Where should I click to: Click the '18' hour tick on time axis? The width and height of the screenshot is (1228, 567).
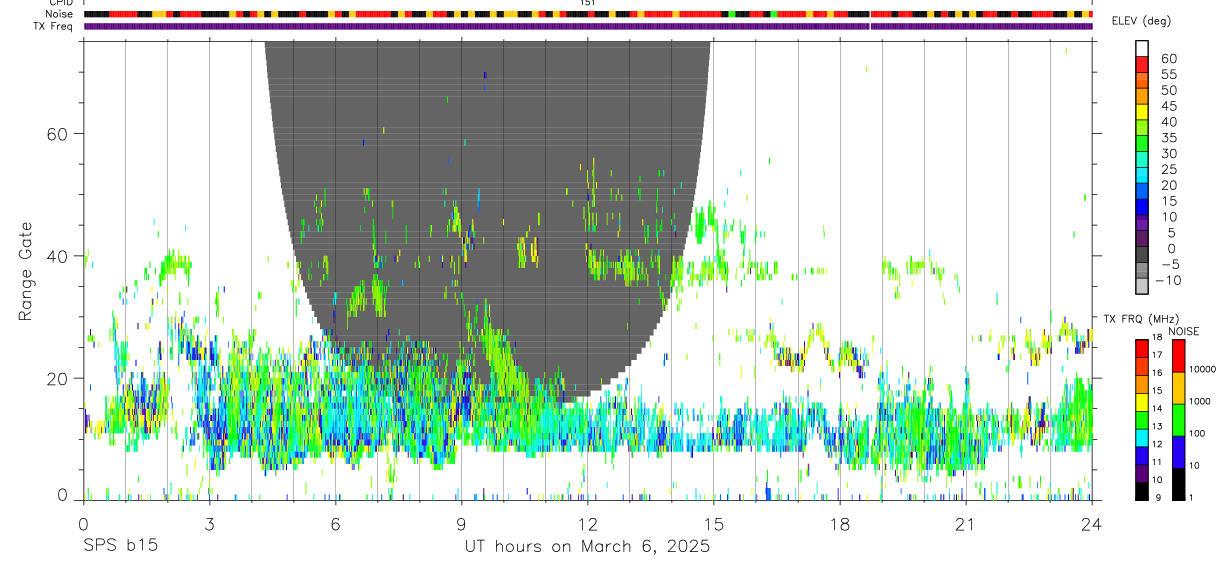(839, 524)
